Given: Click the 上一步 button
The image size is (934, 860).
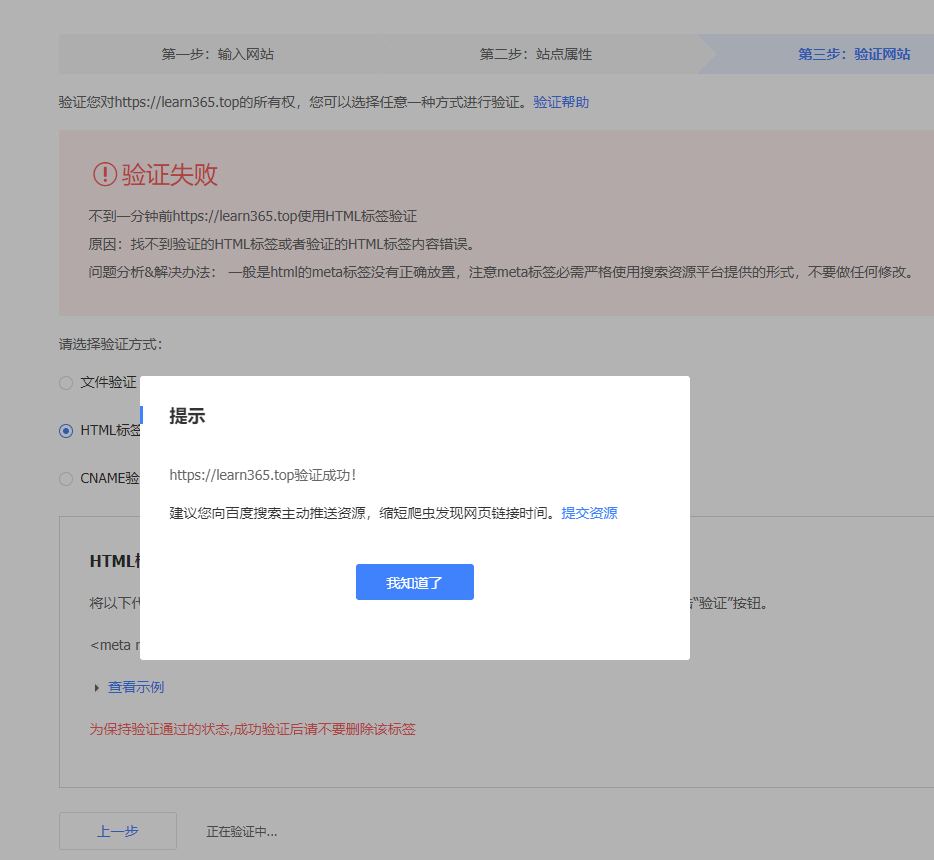Looking at the screenshot, I should tap(118, 831).
